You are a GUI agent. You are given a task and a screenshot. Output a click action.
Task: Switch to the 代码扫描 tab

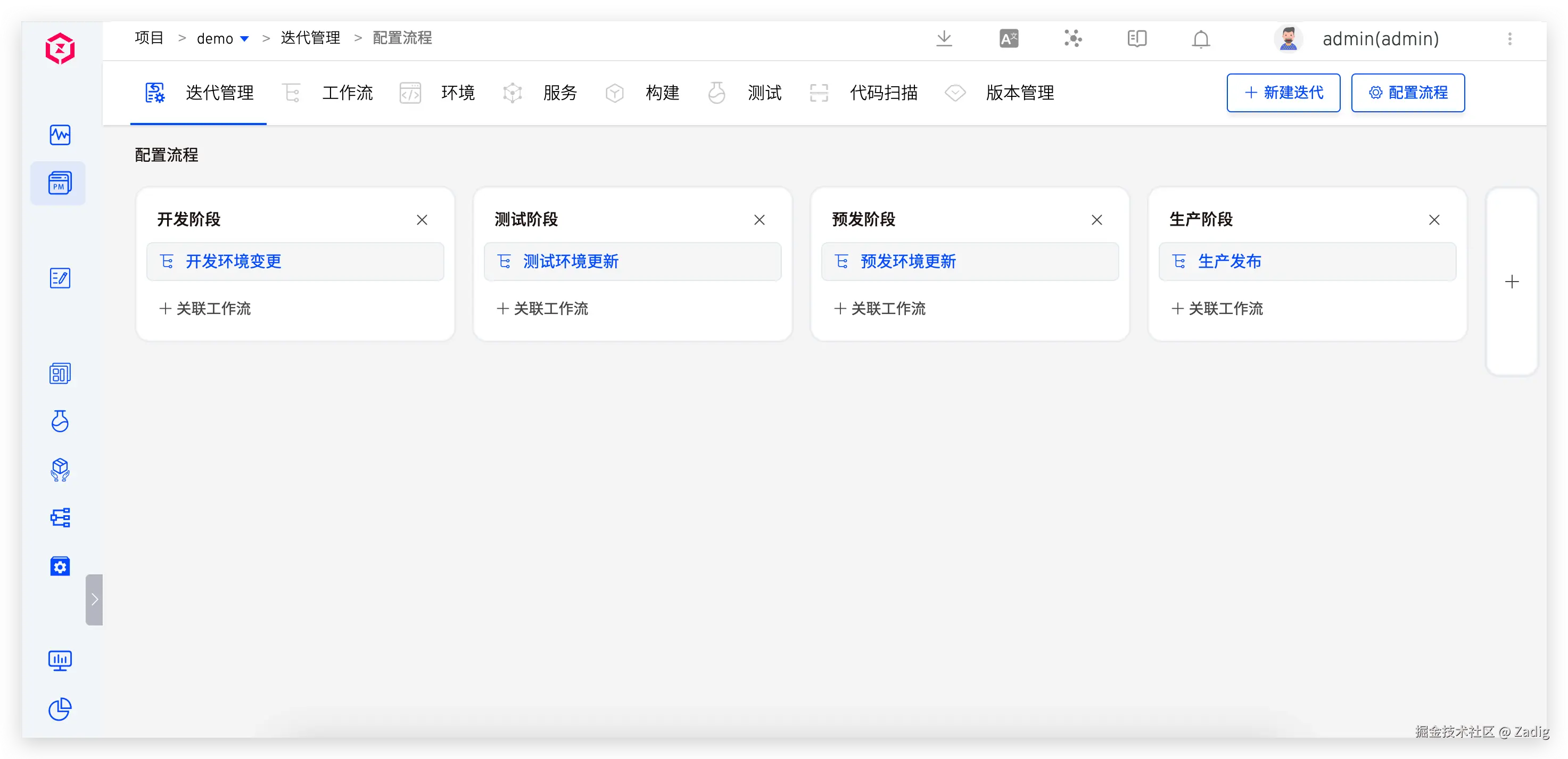pyautogui.click(x=883, y=93)
